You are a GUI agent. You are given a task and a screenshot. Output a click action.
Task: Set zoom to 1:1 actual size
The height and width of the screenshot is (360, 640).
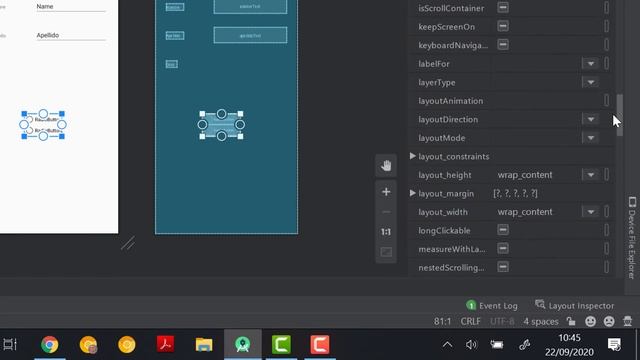386,232
